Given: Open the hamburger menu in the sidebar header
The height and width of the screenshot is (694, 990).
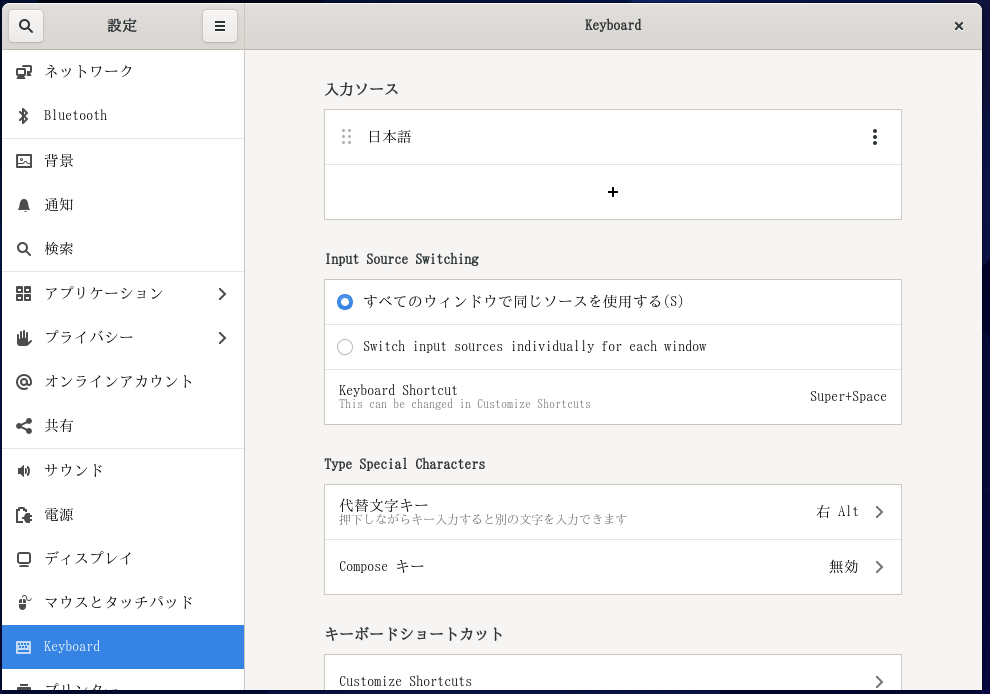Looking at the screenshot, I should coord(220,26).
